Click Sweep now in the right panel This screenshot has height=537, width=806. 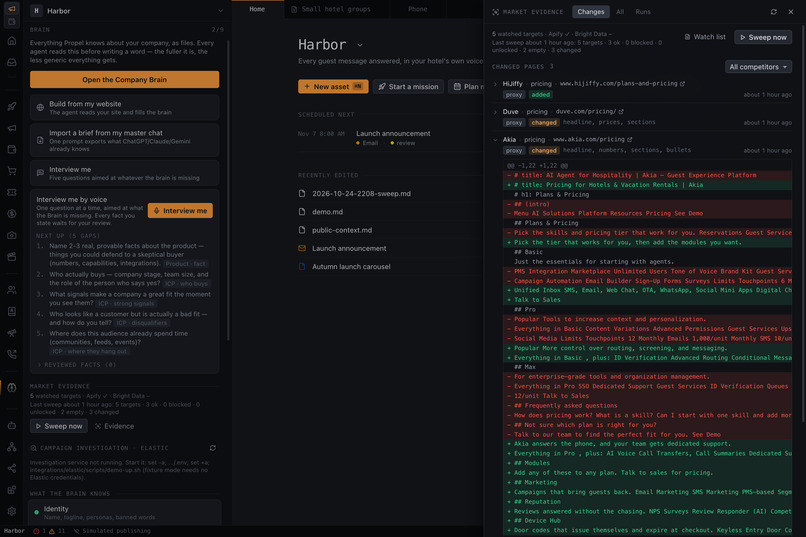pyautogui.click(x=763, y=37)
